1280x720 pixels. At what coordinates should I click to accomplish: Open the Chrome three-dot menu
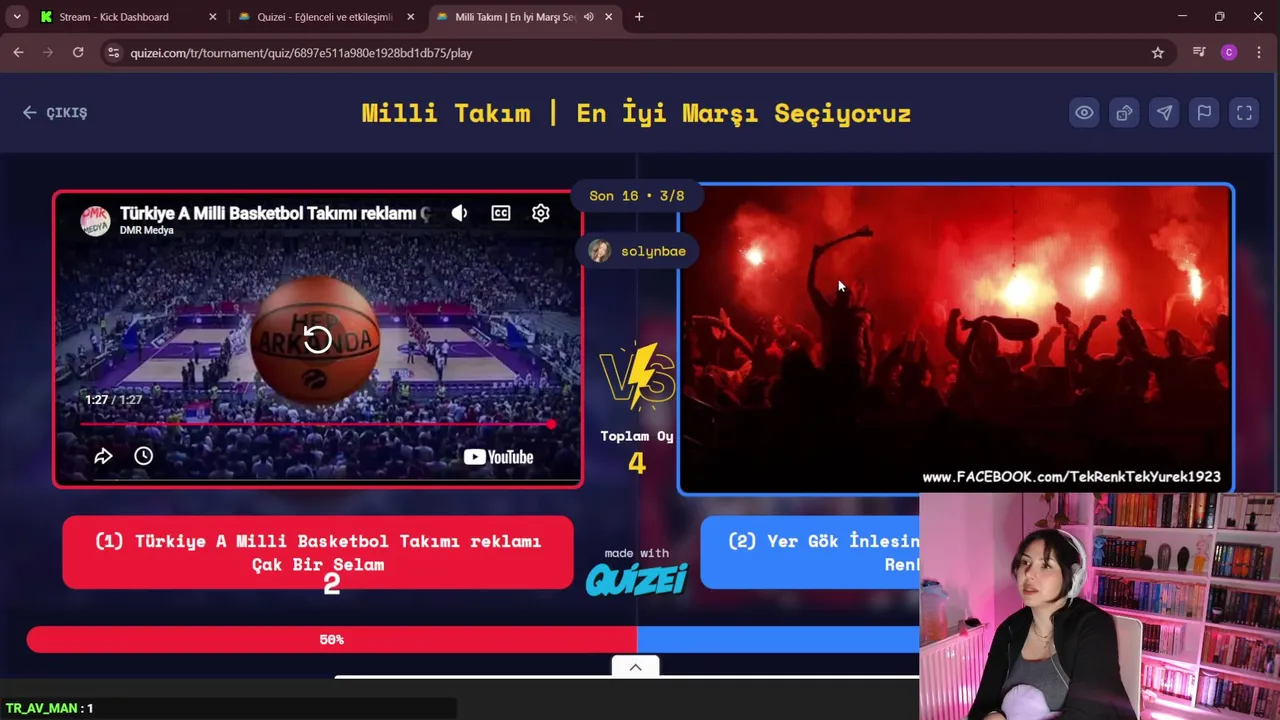1259,53
